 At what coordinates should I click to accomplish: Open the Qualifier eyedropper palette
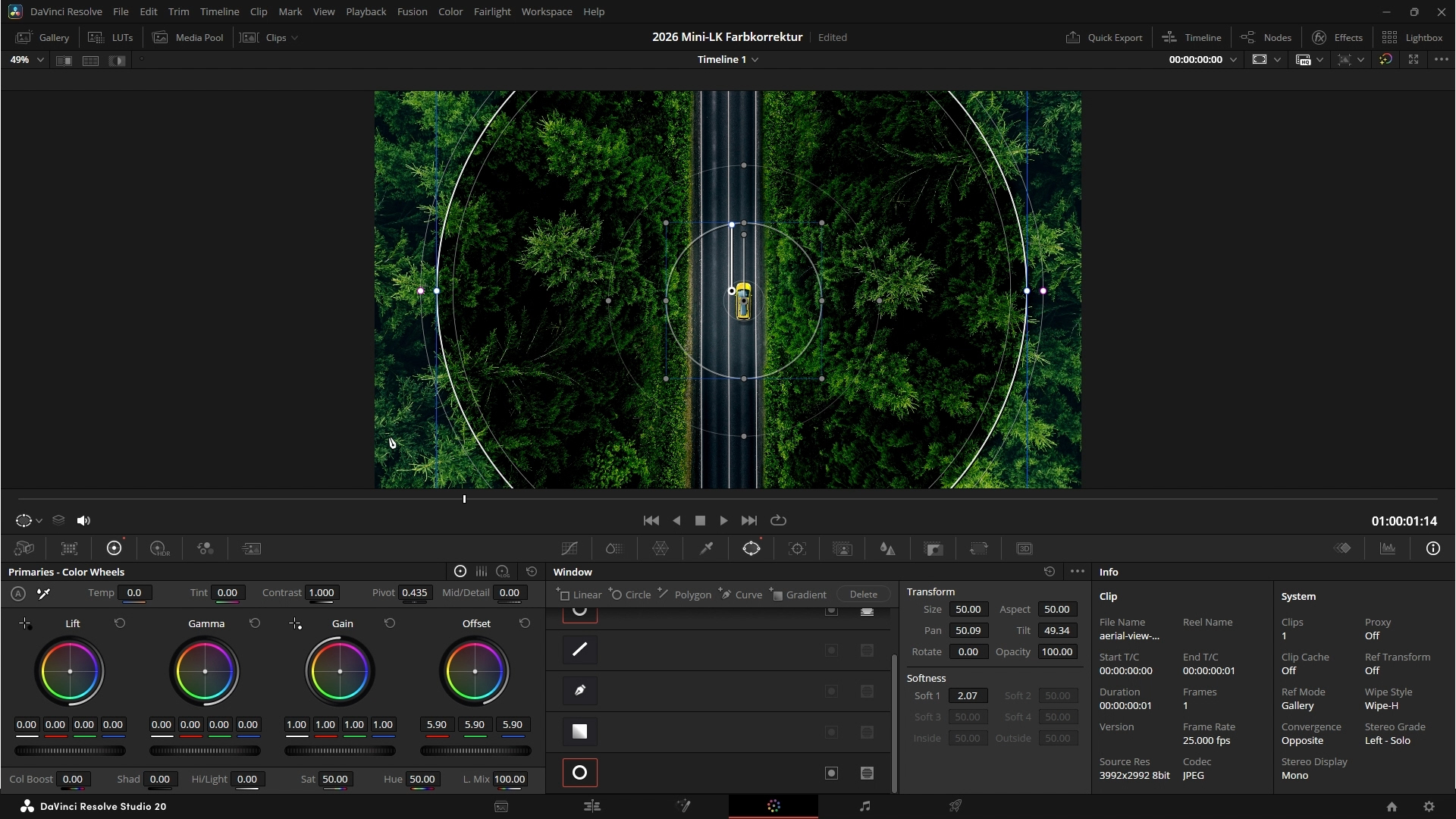pyautogui.click(x=706, y=548)
